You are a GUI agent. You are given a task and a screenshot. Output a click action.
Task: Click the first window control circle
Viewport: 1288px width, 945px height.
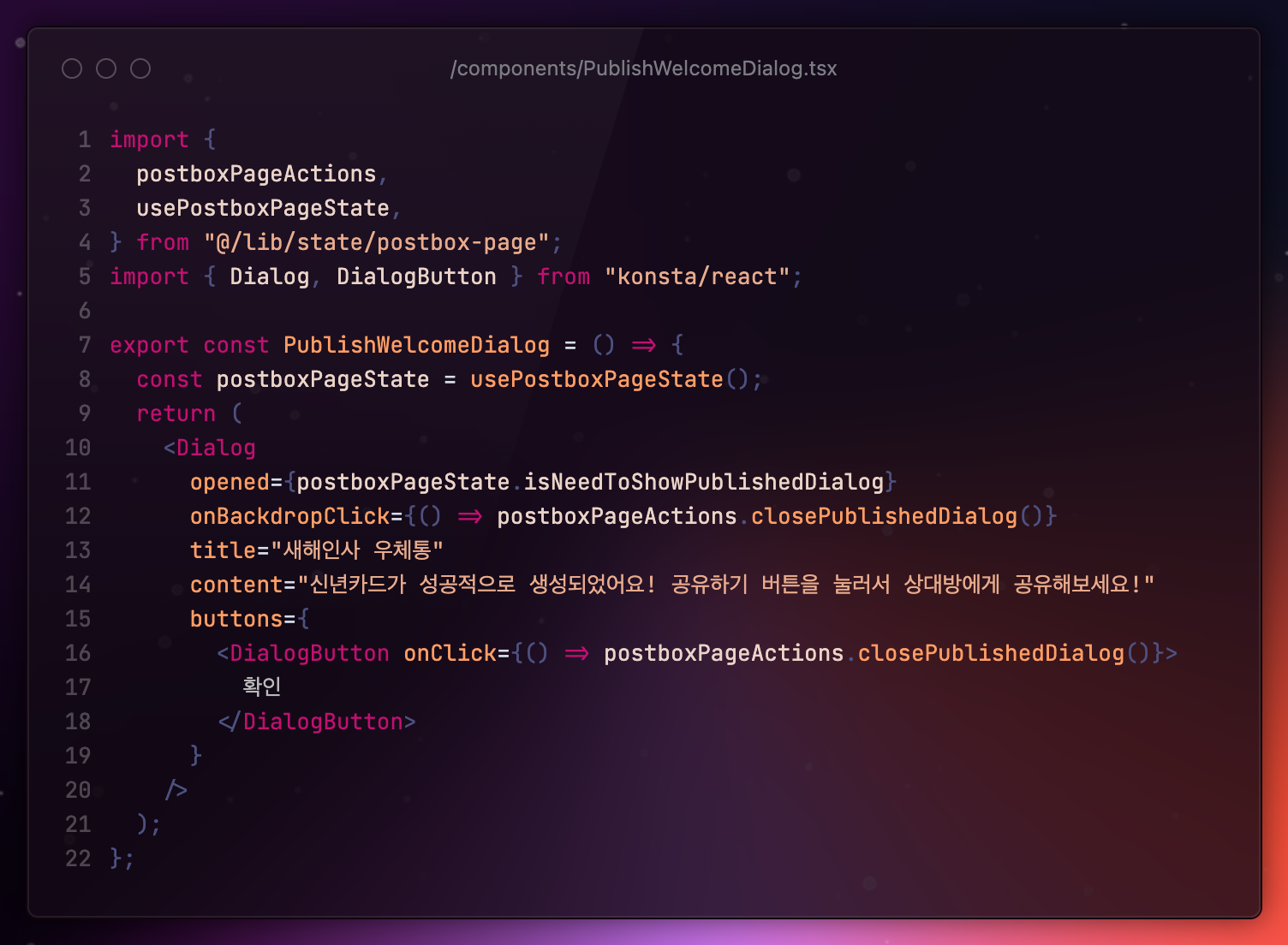tap(72, 68)
